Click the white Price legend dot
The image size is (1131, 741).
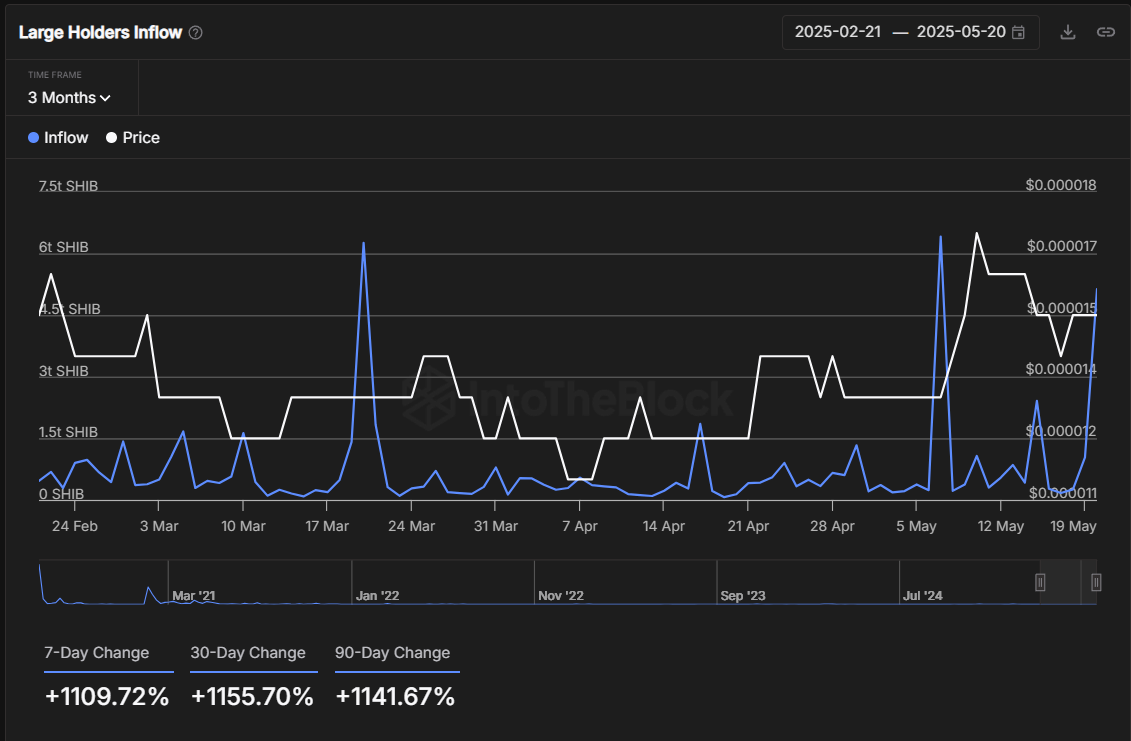click(111, 138)
